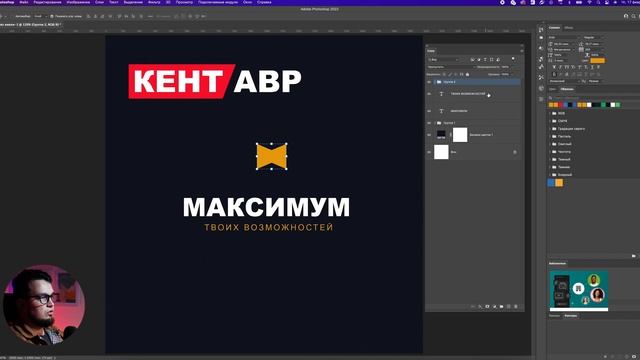Click lock transparent pixels icon

coord(444,74)
